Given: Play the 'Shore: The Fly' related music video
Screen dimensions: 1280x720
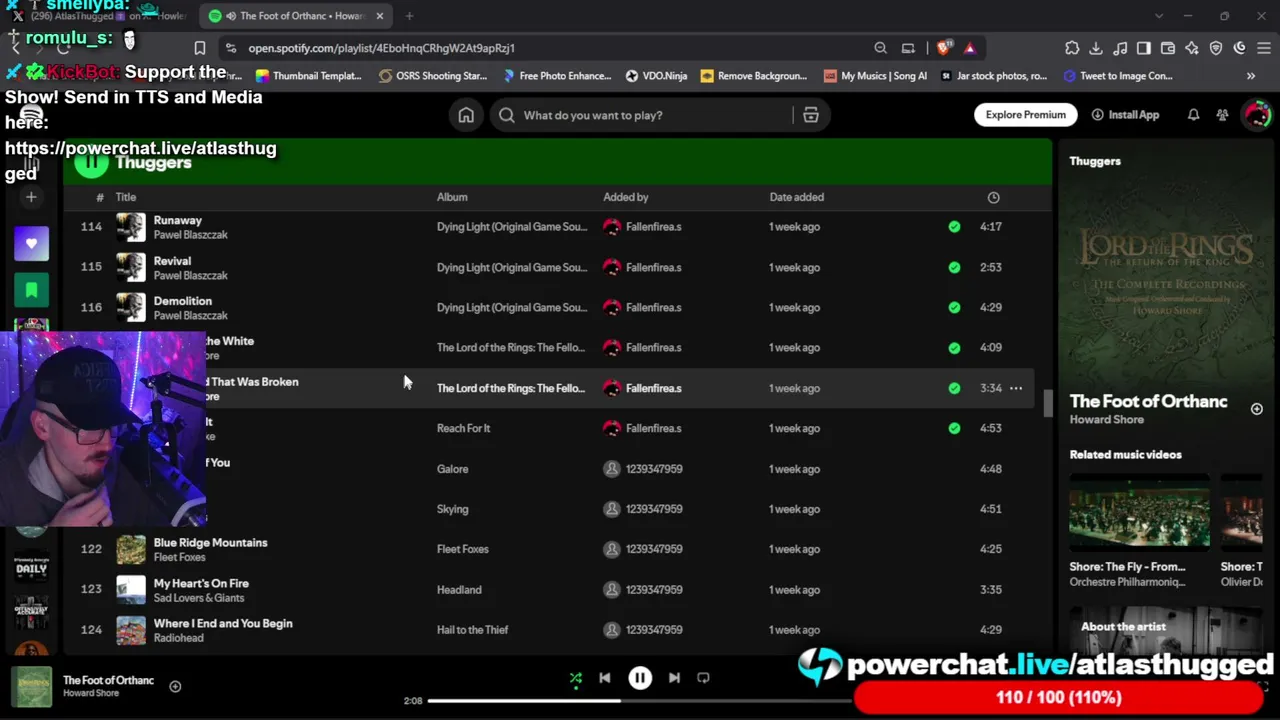Looking at the screenshot, I should [x=1139, y=512].
